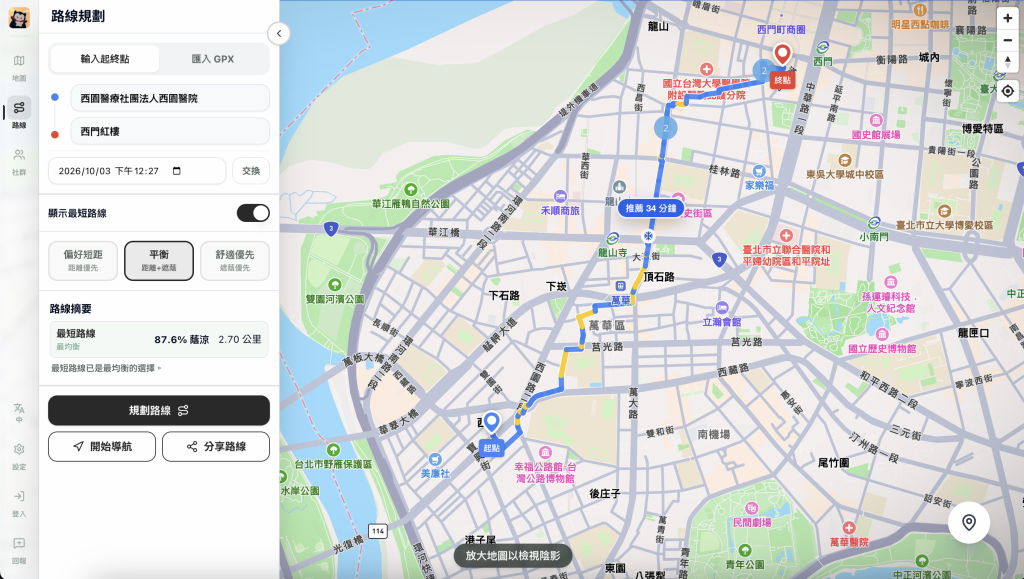Click the 分享路線 button
The width and height of the screenshot is (1024, 579).
(x=216, y=446)
